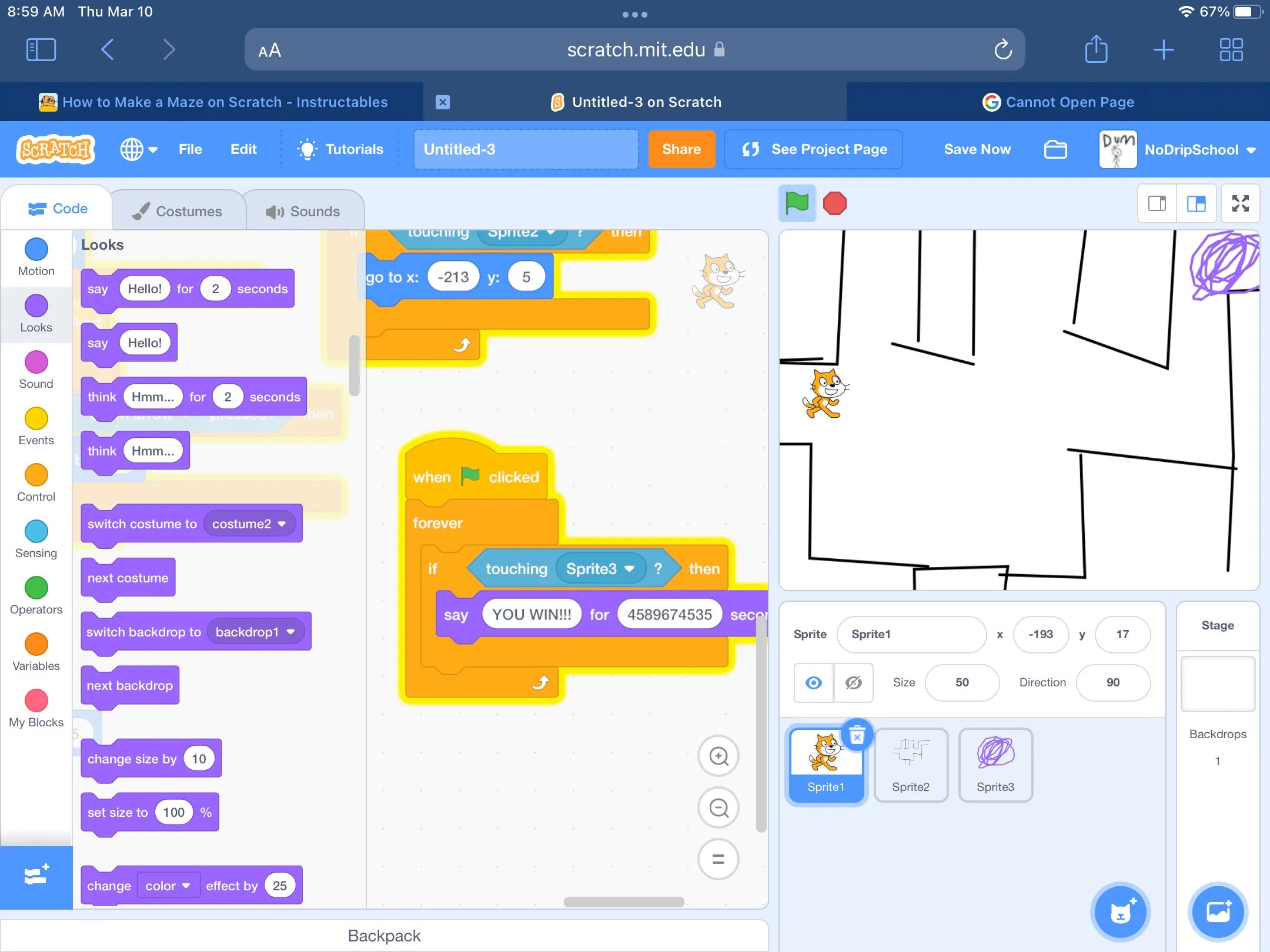Open the Safari share sheet
1270x952 pixels.
coord(1096,49)
